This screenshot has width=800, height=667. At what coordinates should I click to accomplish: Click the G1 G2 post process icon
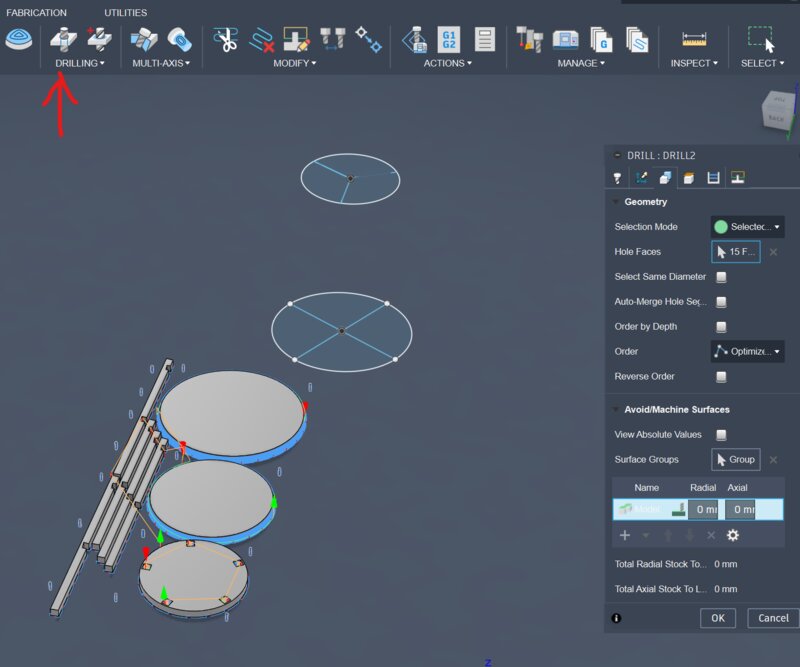point(449,39)
